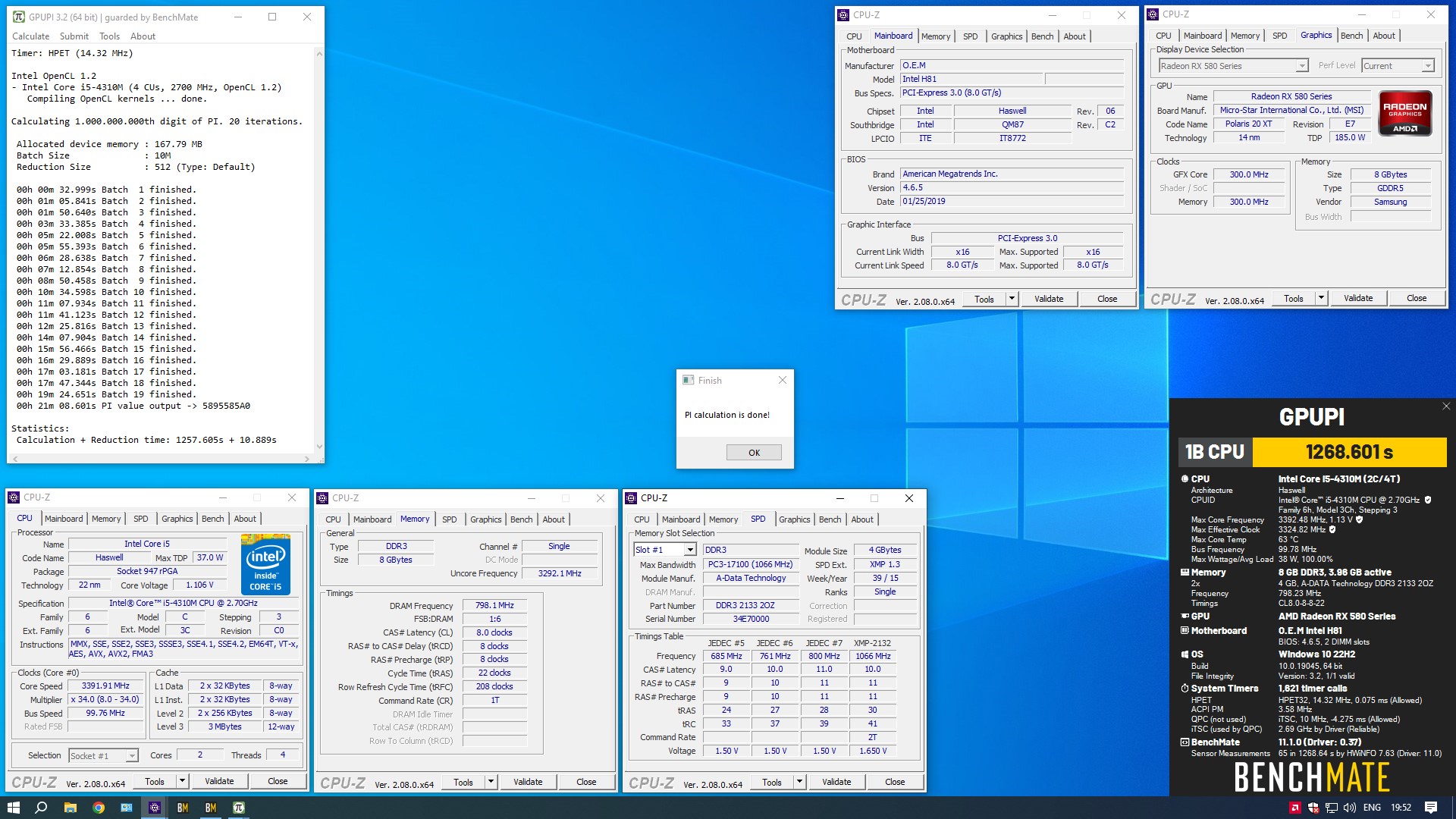Click the Core Speed 3391.91 MHz value
1456x819 pixels.
(106, 686)
